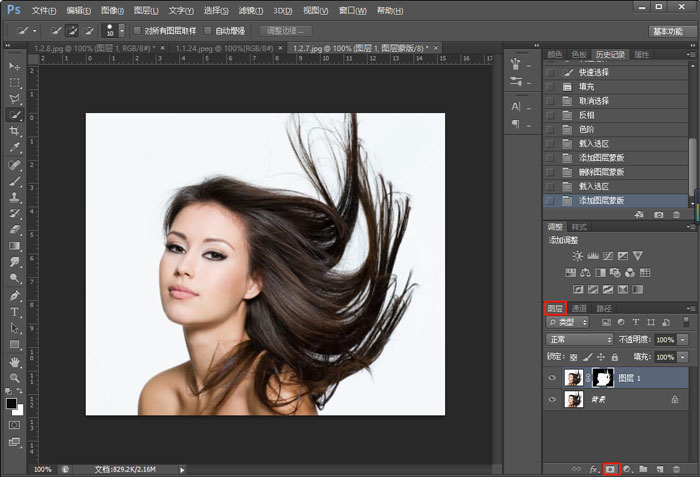The height and width of the screenshot is (477, 700).
Task: Toggle Quick Mask mode icon
Action: click(x=14, y=425)
